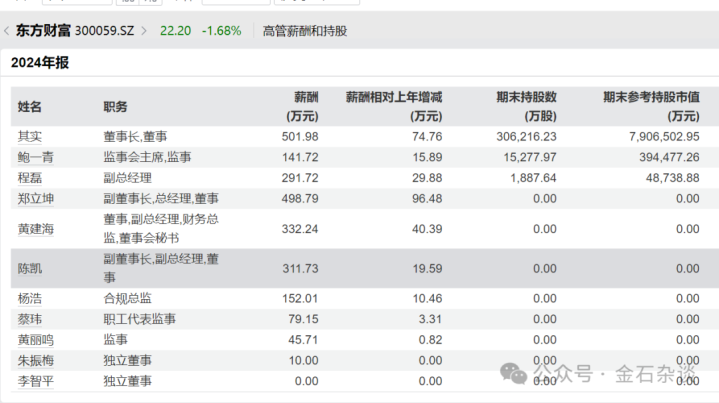The image size is (719, 403).
Task: Open executive profile for 蔡玮
Action: coord(30,319)
